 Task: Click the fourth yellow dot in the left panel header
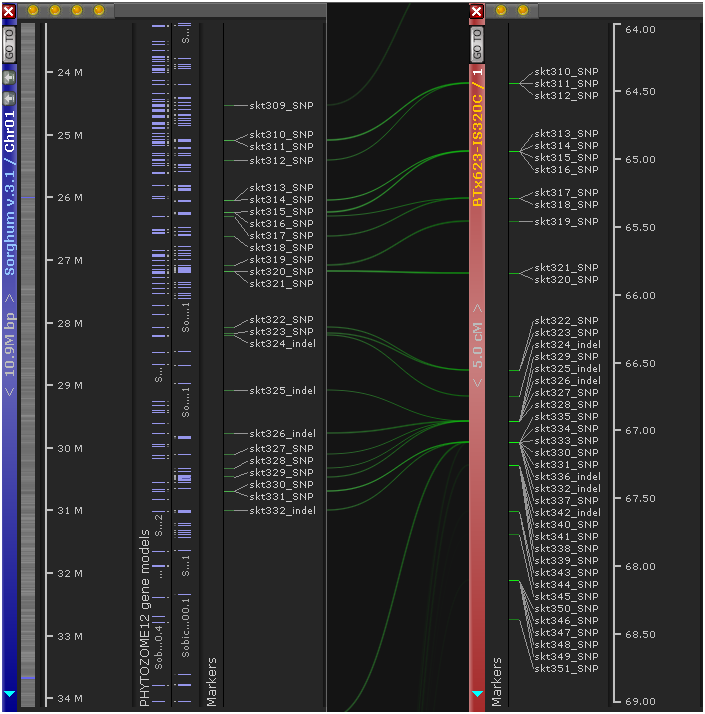pos(98,10)
